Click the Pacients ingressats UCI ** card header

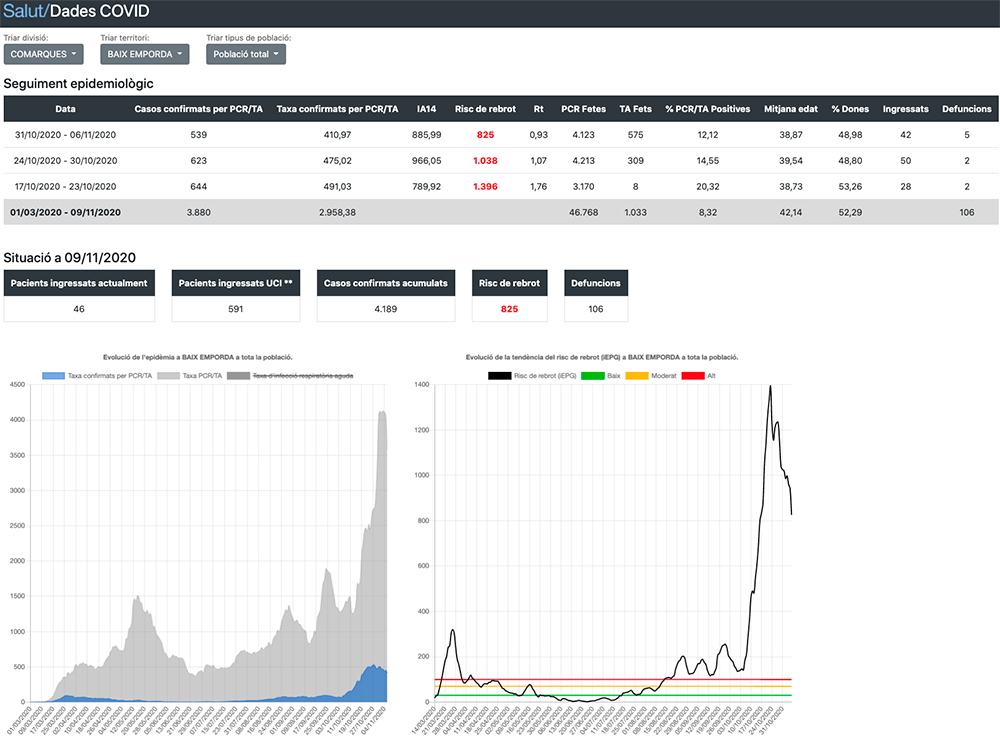tap(235, 283)
